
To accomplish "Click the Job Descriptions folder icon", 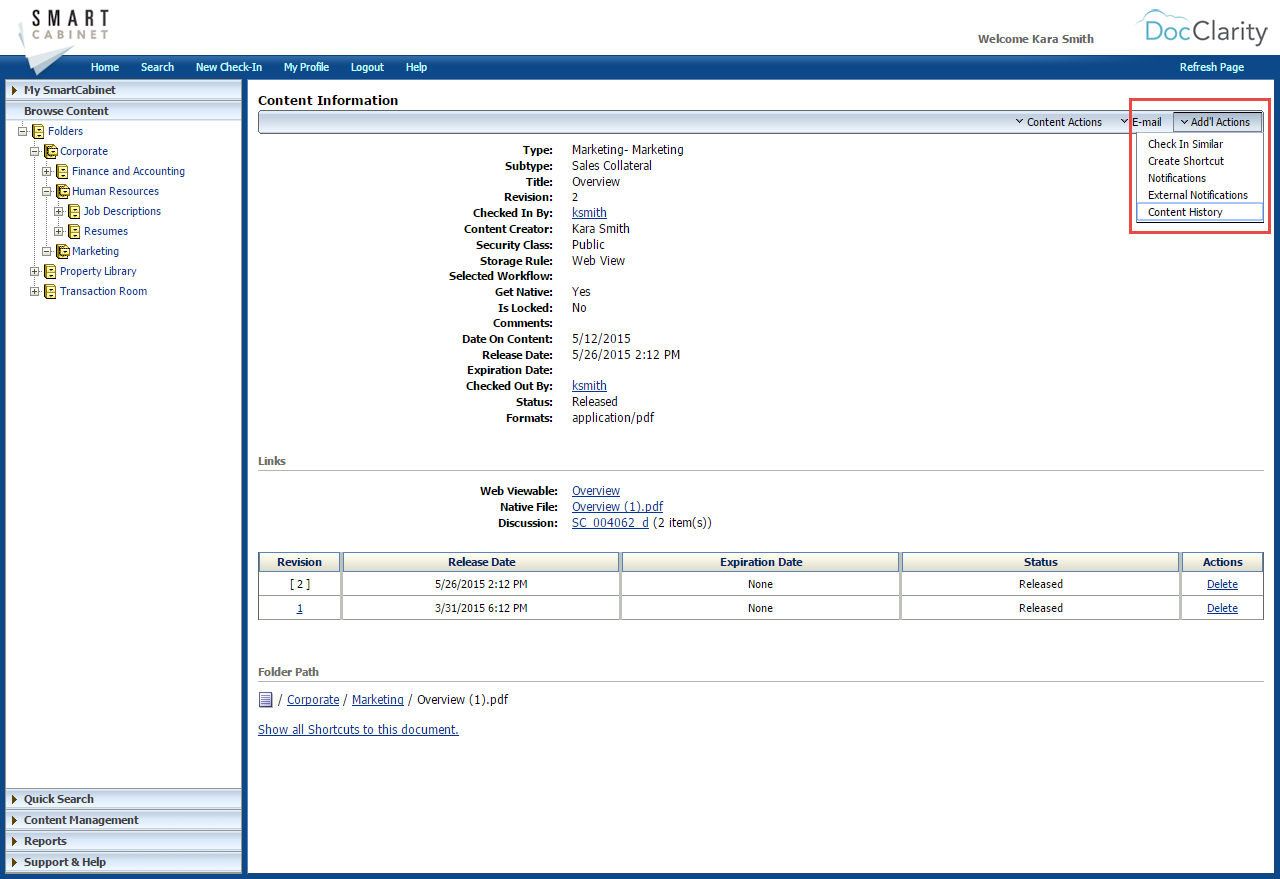I will coord(72,211).
